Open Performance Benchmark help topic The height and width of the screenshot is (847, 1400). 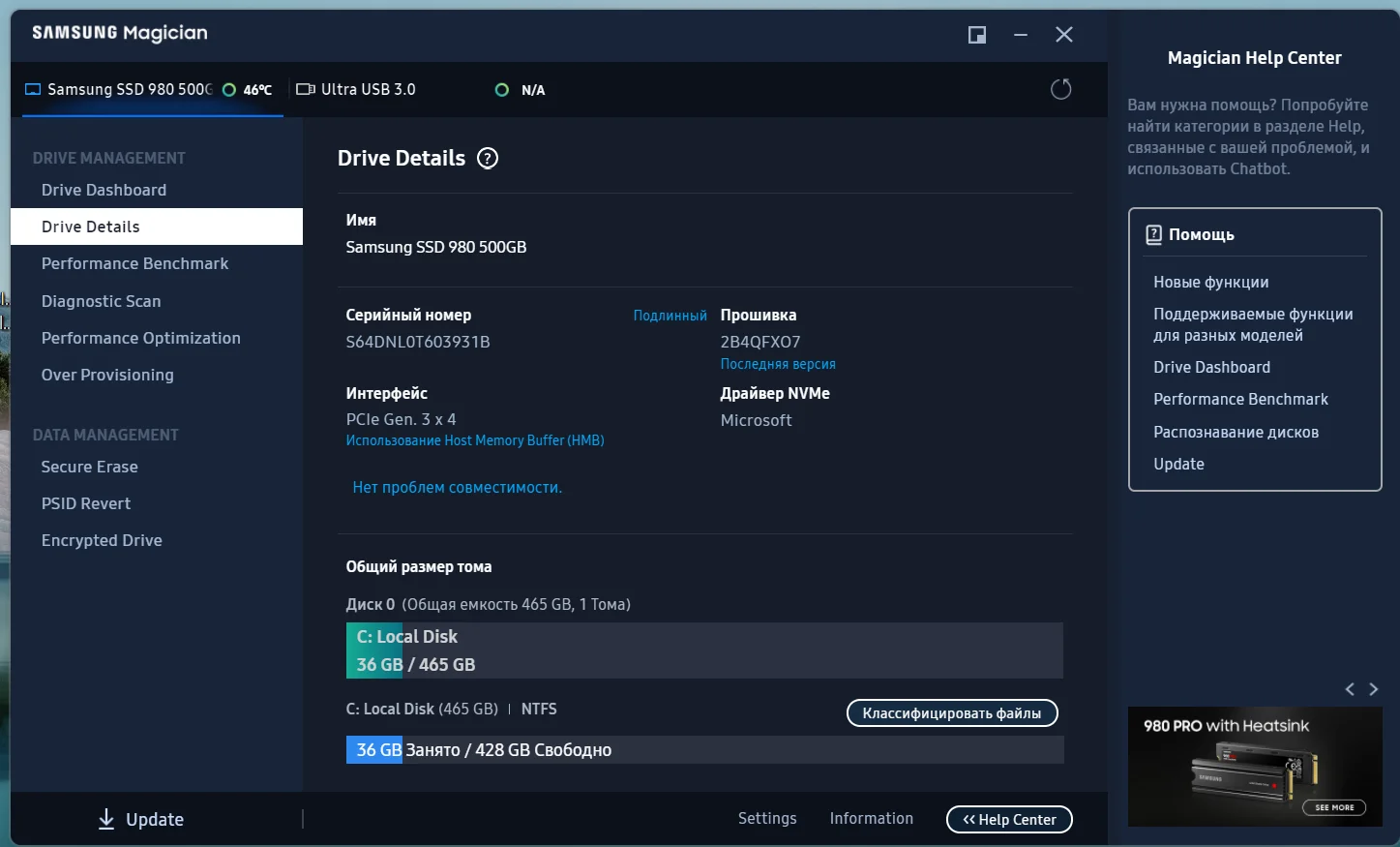pyautogui.click(x=1240, y=399)
